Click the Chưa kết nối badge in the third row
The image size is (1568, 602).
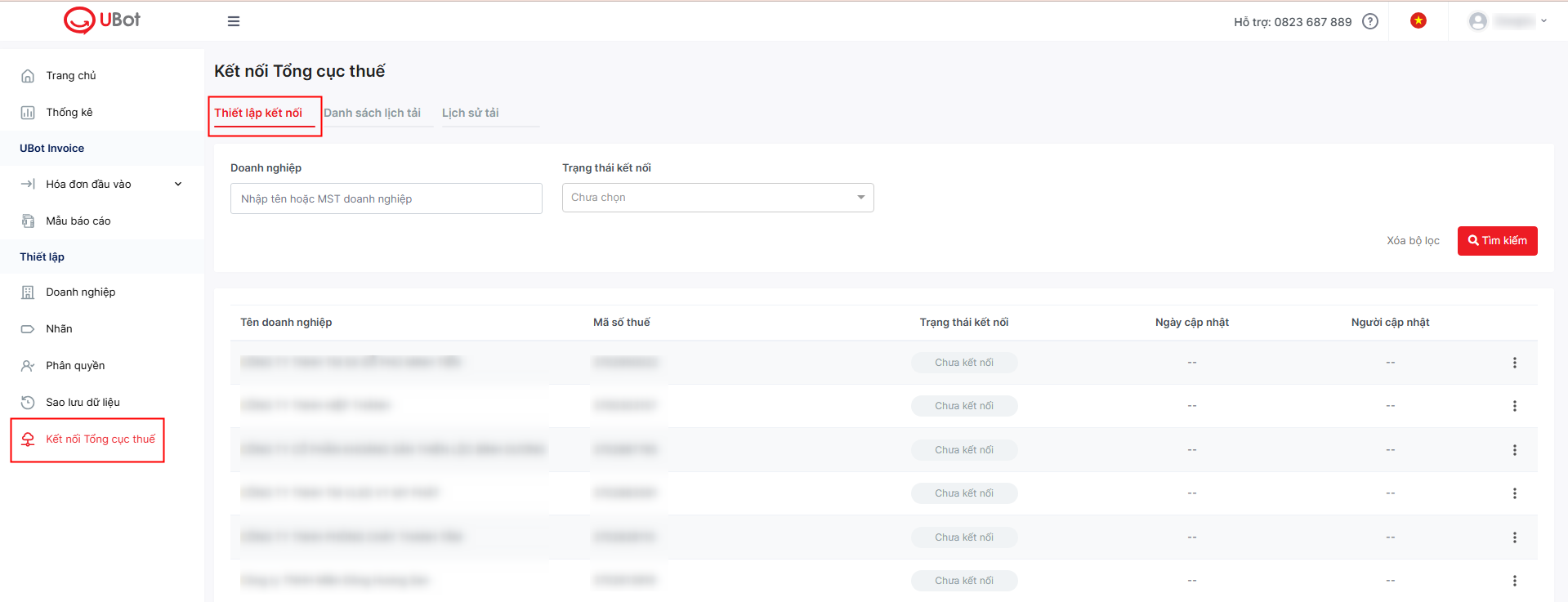pyautogui.click(x=964, y=450)
